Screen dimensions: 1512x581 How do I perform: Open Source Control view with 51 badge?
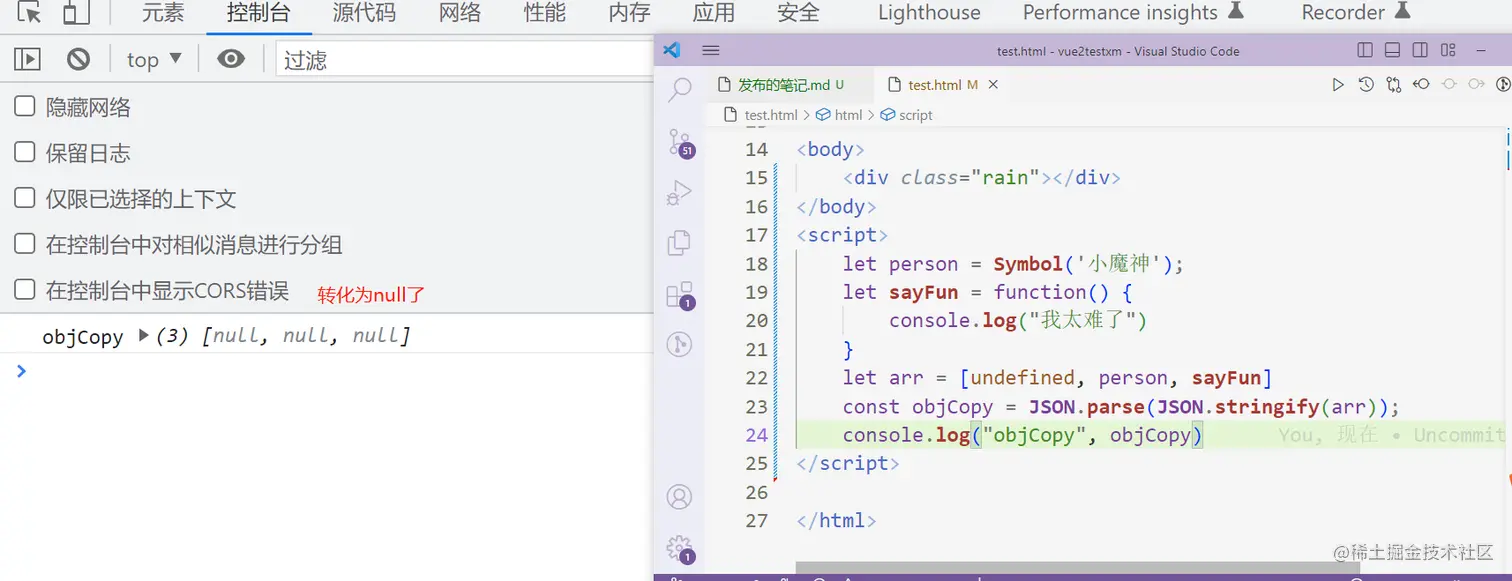click(x=679, y=142)
